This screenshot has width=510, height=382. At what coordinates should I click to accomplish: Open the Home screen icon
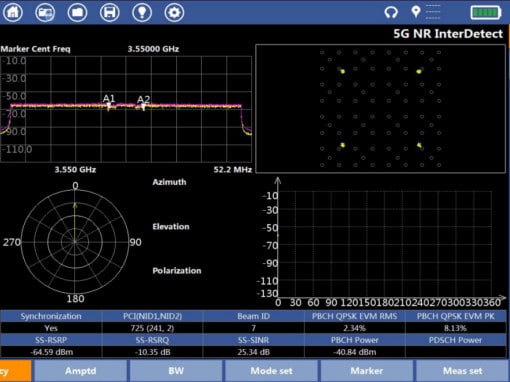(x=13, y=12)
